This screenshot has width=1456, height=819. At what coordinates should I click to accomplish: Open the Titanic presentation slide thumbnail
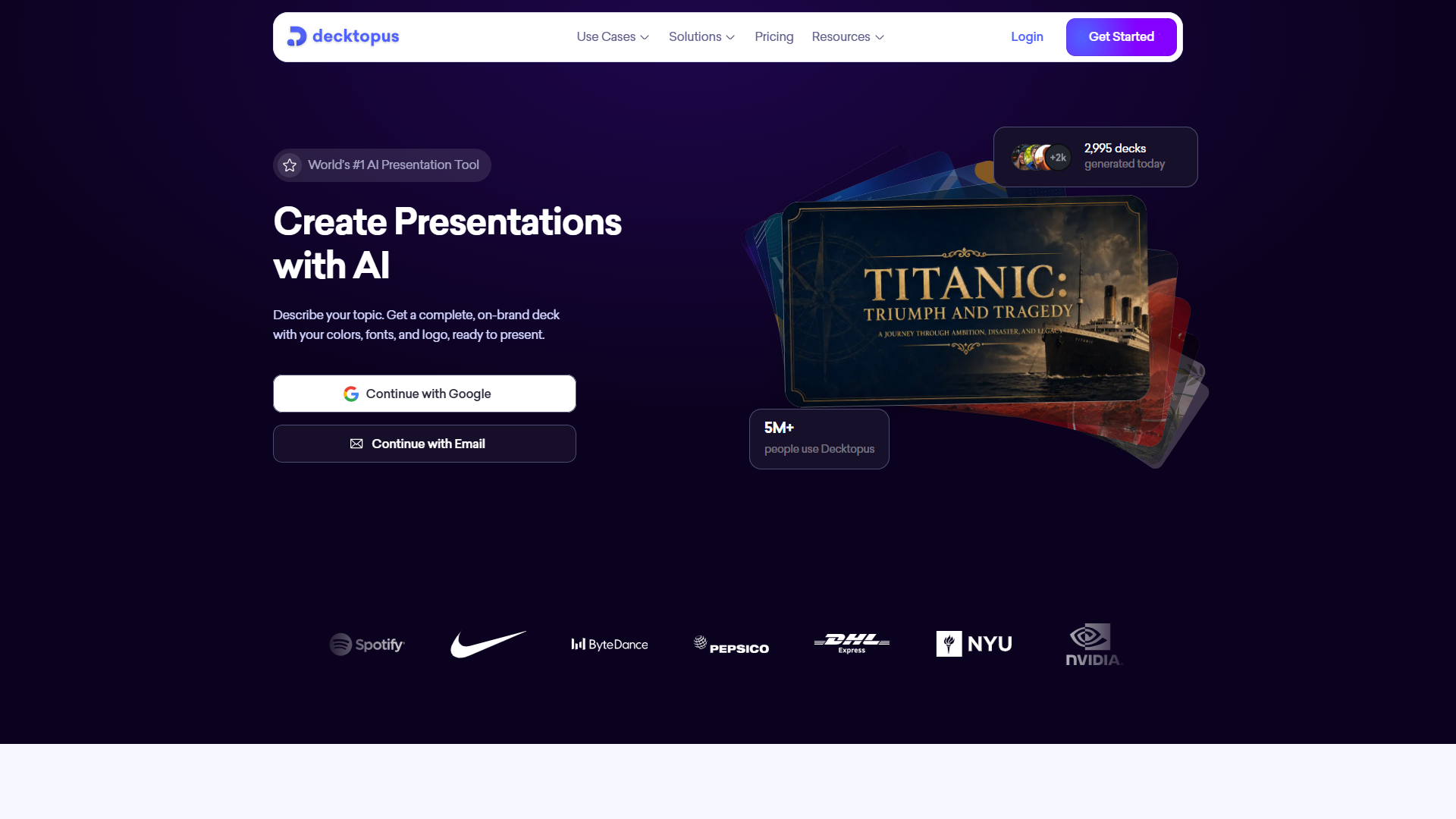coord(965,300)
